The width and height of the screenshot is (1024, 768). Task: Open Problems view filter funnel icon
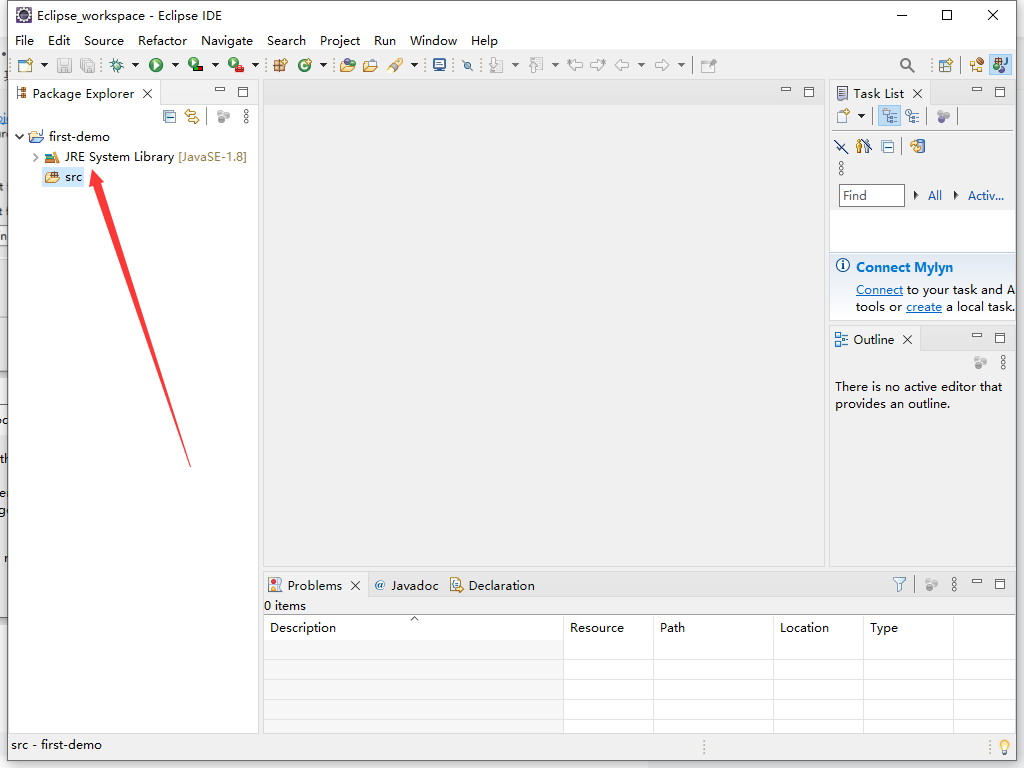click(x=899, y=584)
